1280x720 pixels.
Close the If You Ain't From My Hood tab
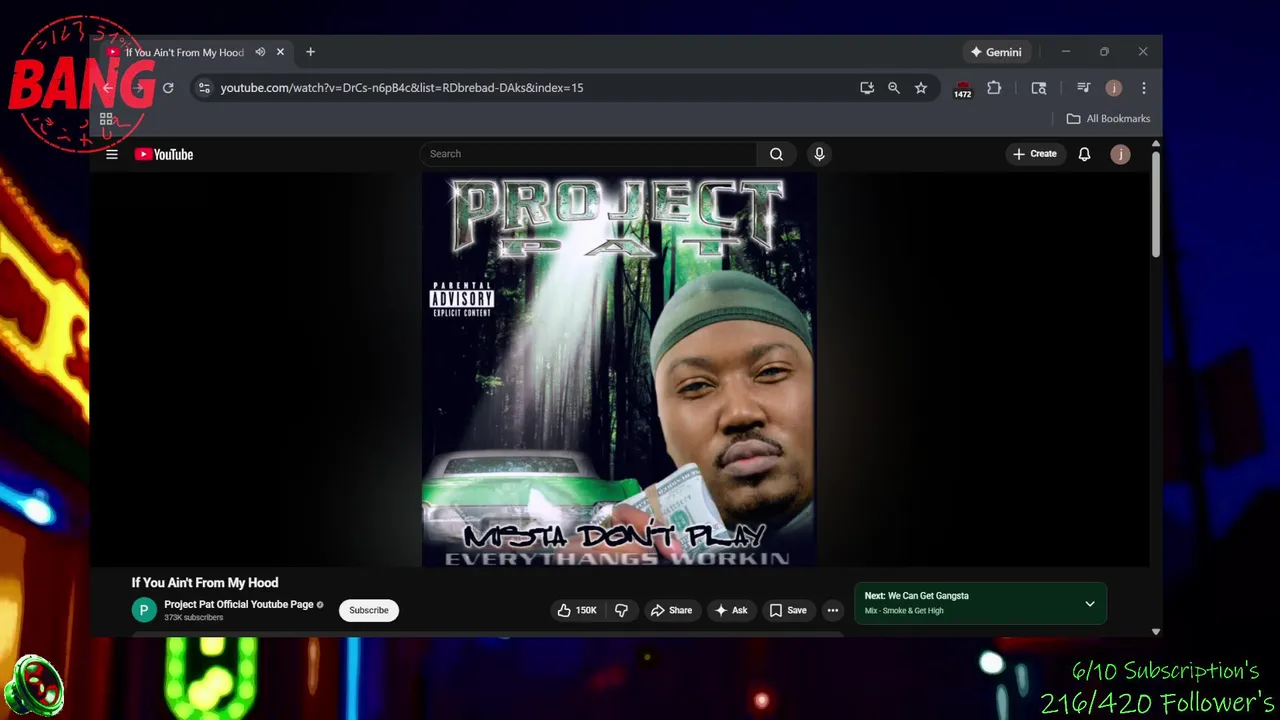point(280,52)
